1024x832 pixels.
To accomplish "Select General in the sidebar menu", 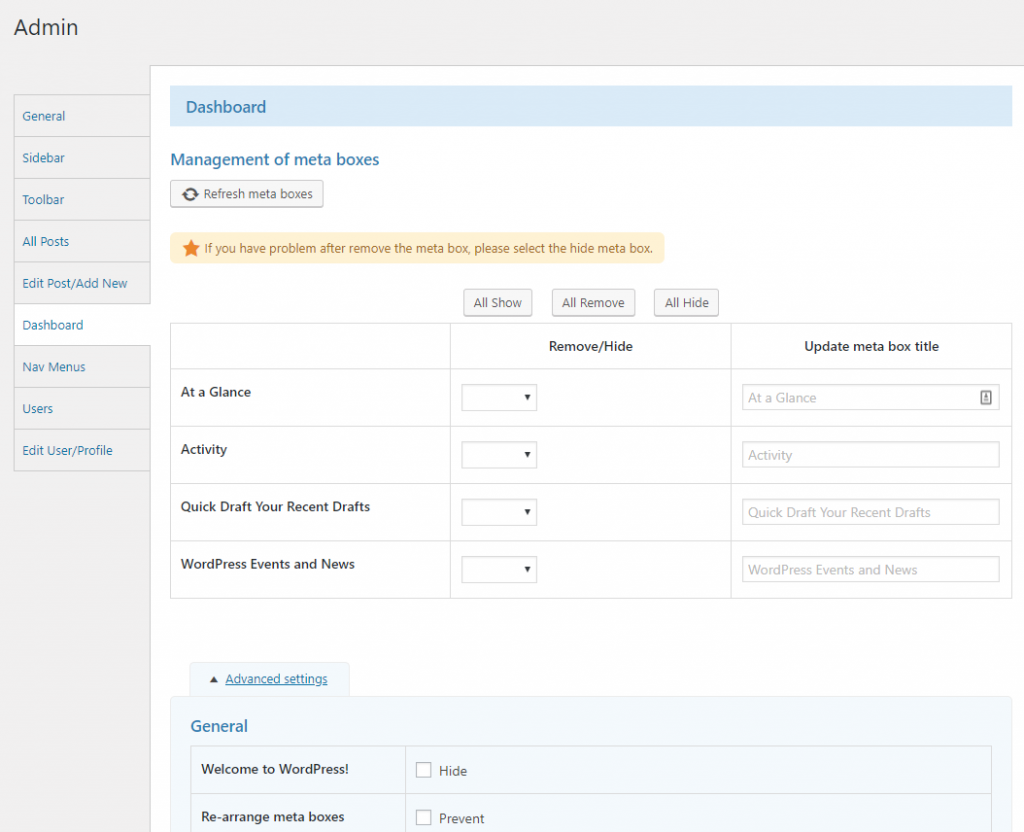I will [x=43, y=115].
